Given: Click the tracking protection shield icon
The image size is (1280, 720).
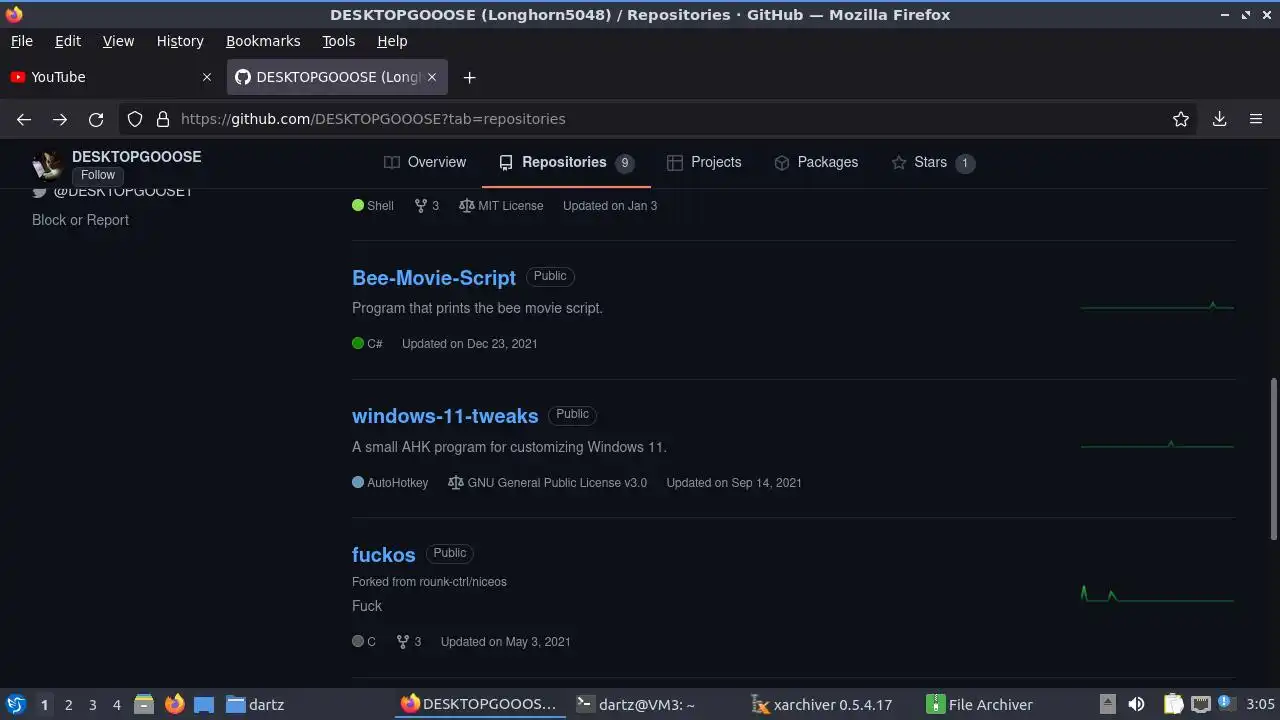Looking at the screenshot, I should (135, 119).
